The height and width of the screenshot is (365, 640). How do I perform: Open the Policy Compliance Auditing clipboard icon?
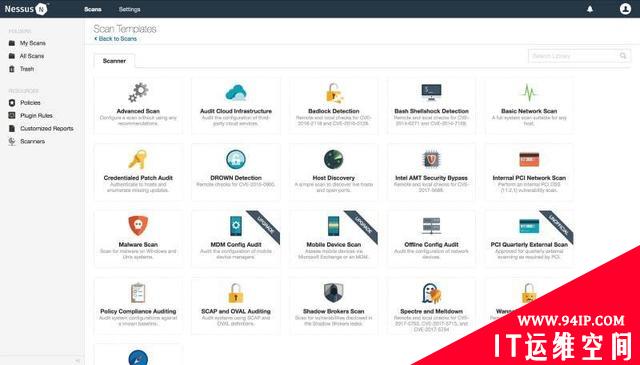click(138, 293)
